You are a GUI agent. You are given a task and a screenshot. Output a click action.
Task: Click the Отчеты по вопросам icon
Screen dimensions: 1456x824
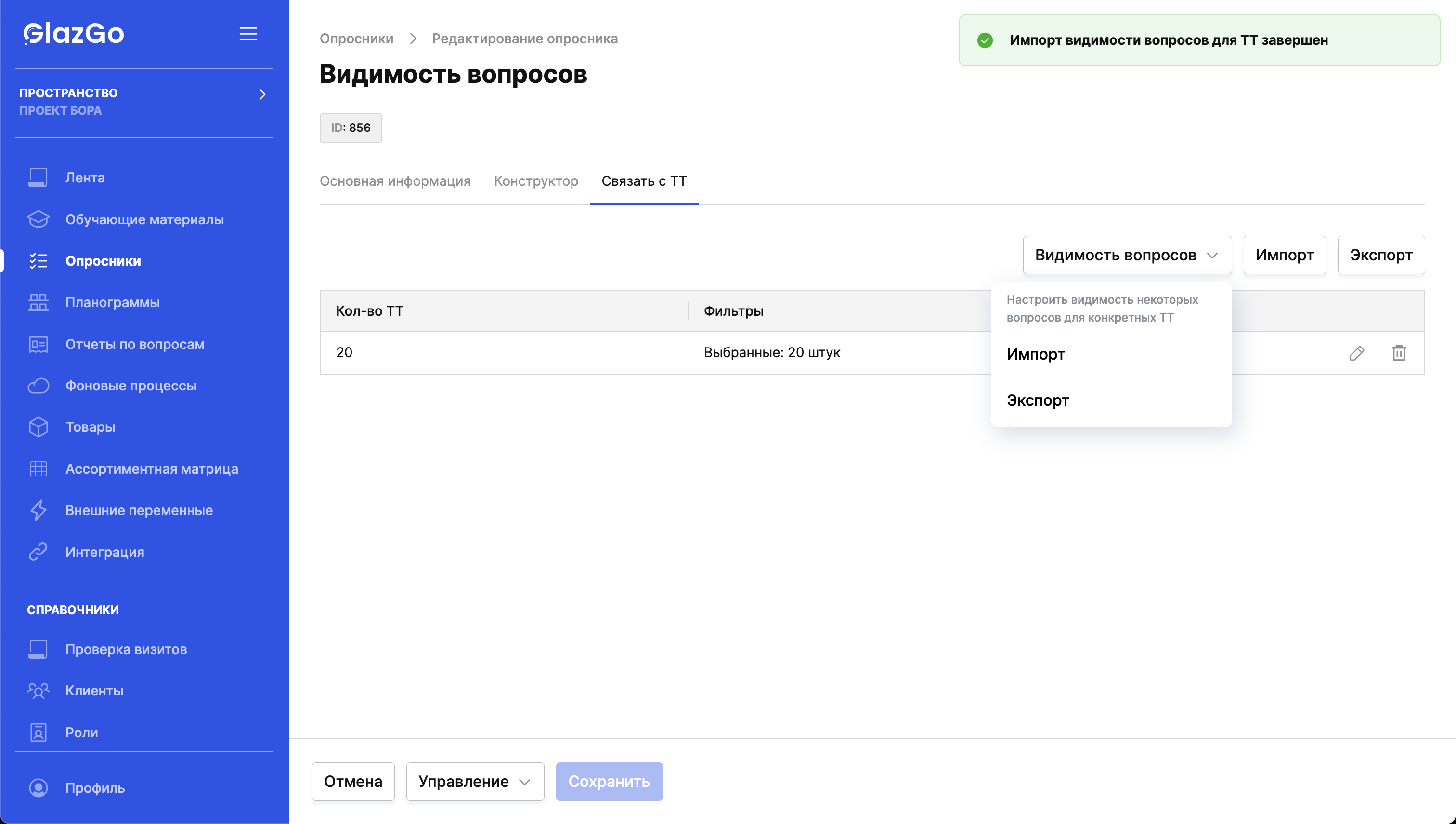(38, 344)
